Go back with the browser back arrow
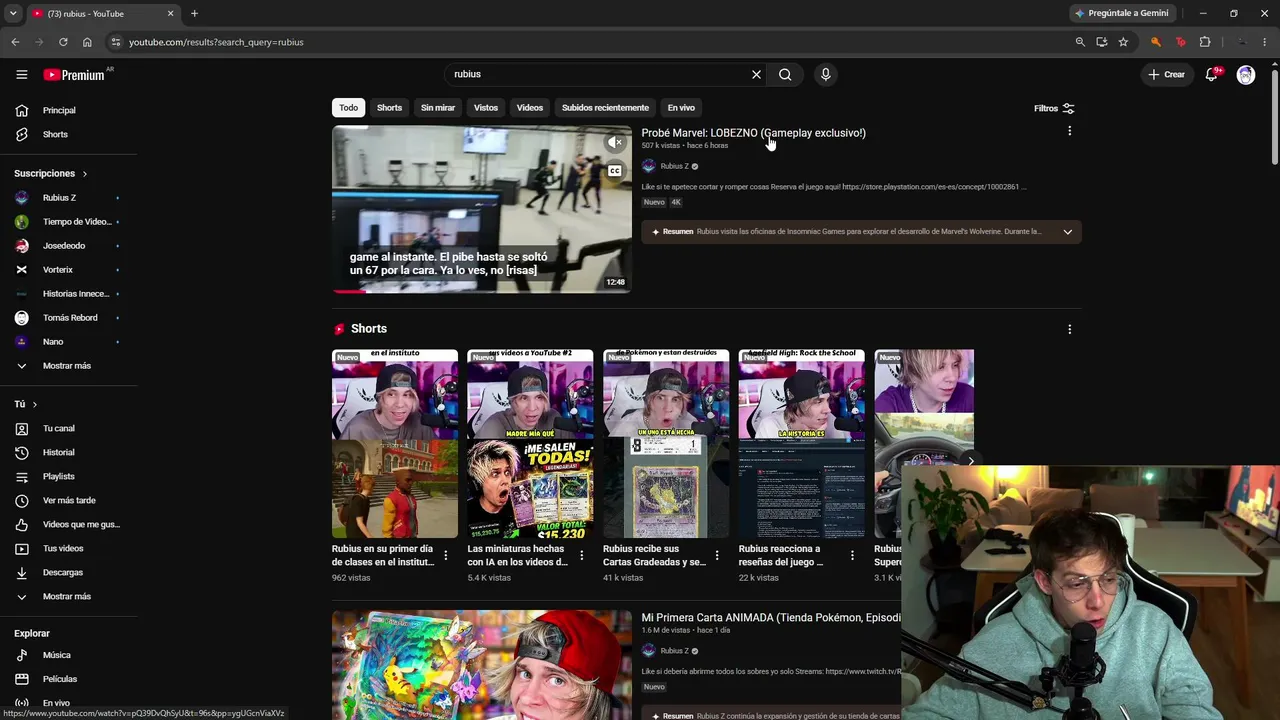Viewport: 1280px width, 720px height. 15,42
